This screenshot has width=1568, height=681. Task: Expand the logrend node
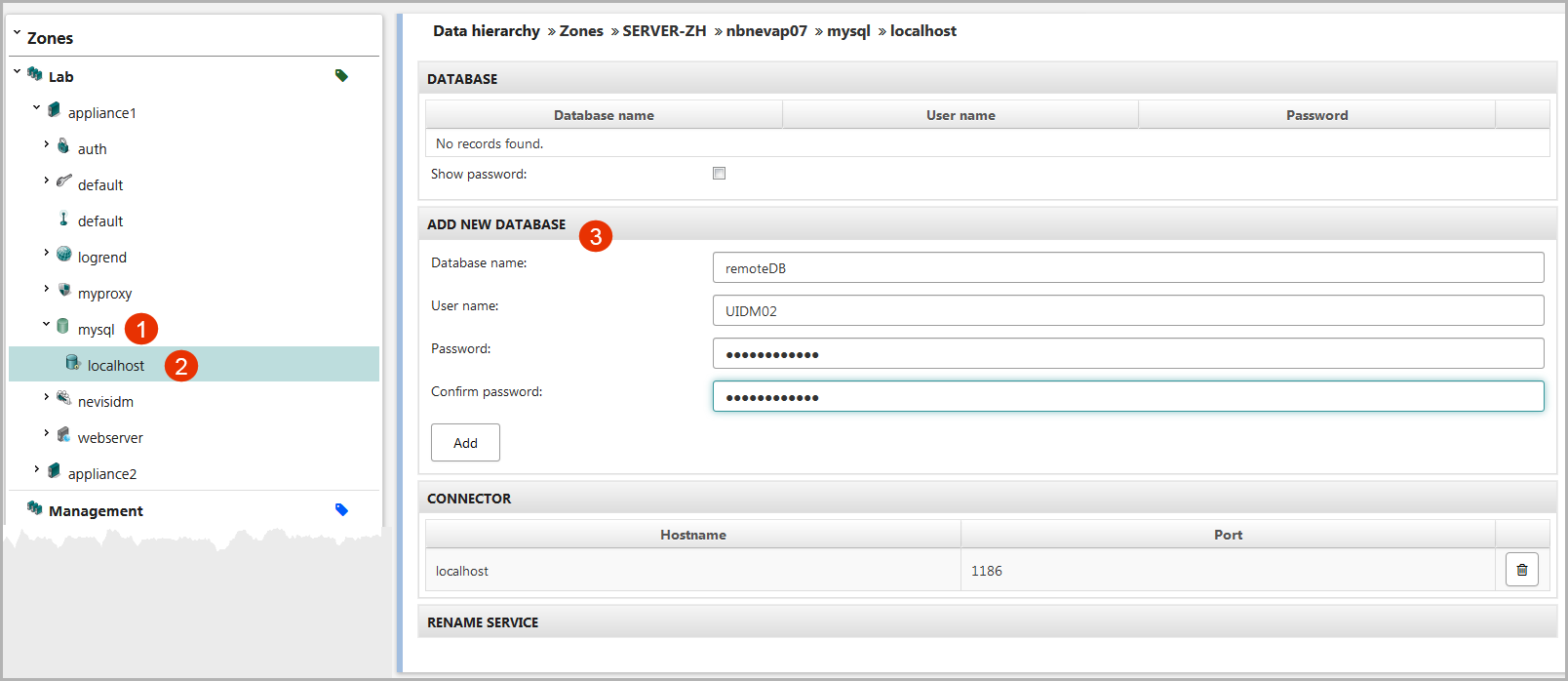click(46, 252)
